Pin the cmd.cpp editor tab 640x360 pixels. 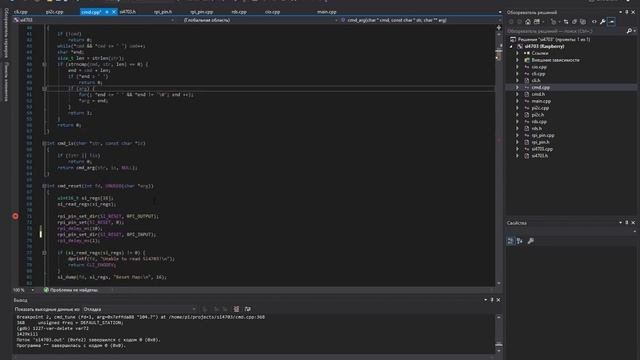[107, 12]
